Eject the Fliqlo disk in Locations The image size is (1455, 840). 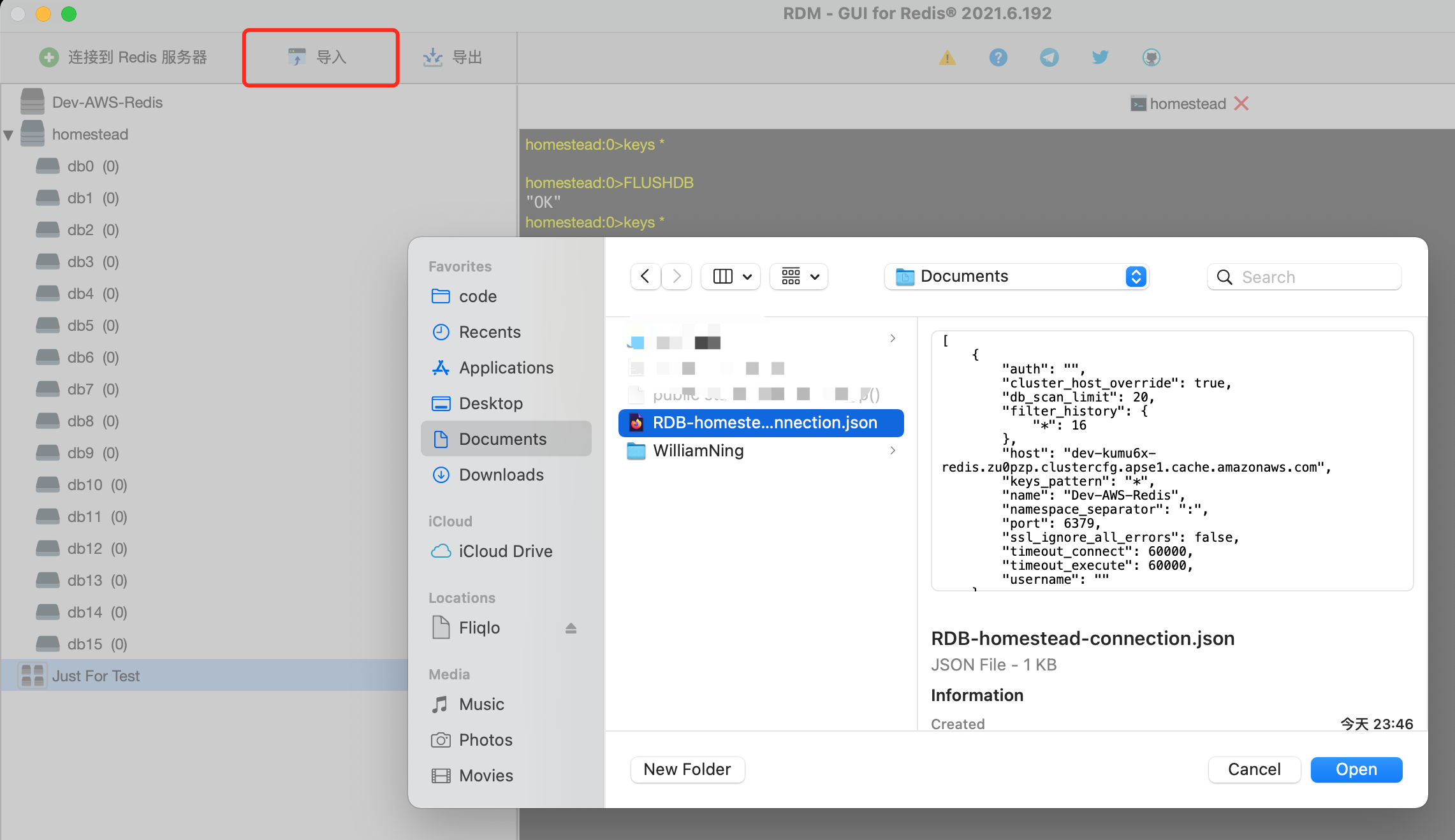(x=571, y=628)
